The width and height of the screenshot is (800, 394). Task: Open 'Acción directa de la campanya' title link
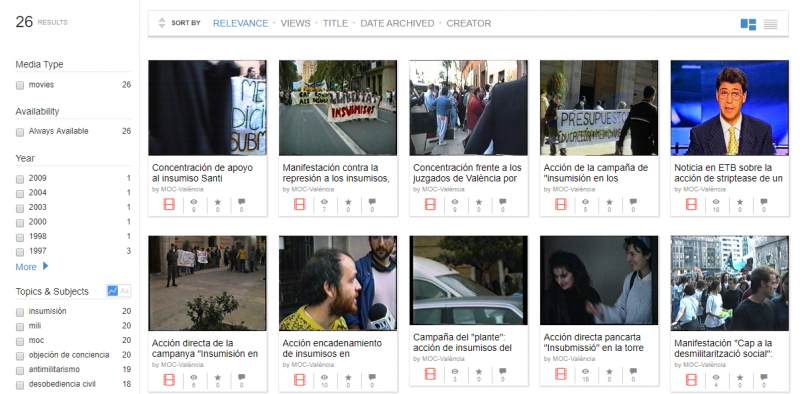click(205, 349)
